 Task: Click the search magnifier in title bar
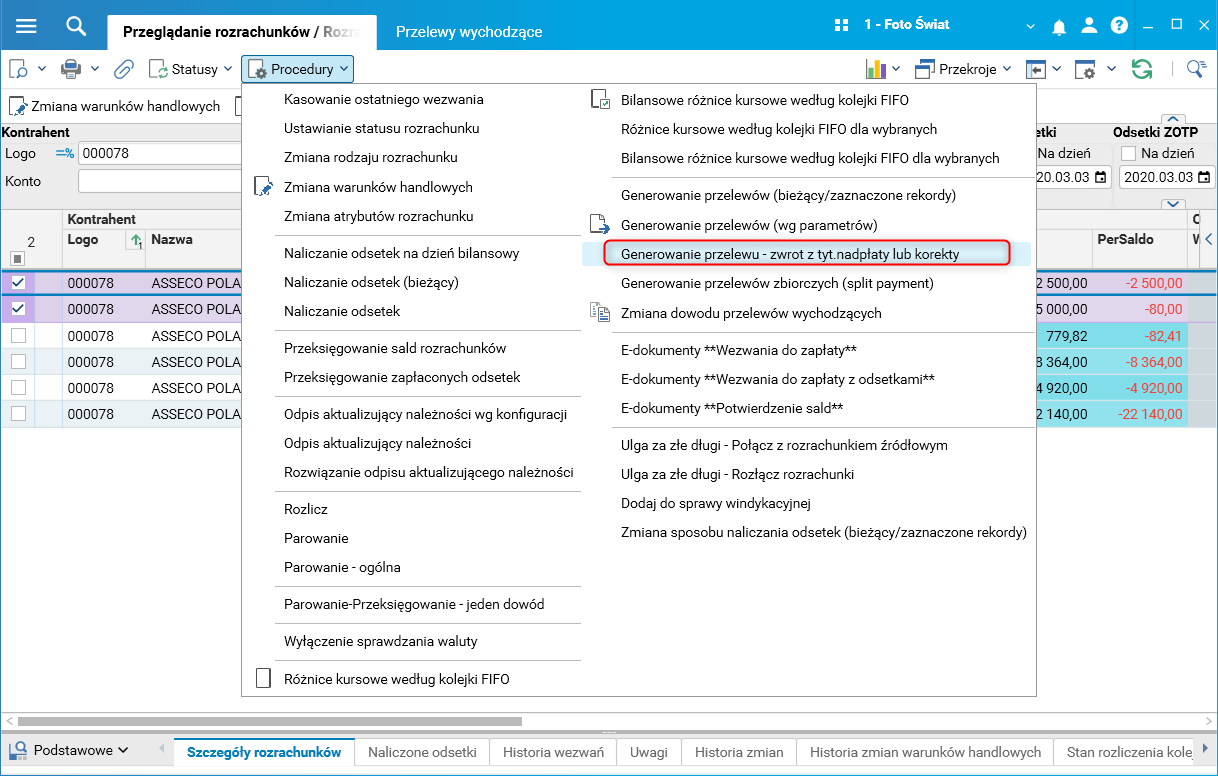[x=76, y=25]
